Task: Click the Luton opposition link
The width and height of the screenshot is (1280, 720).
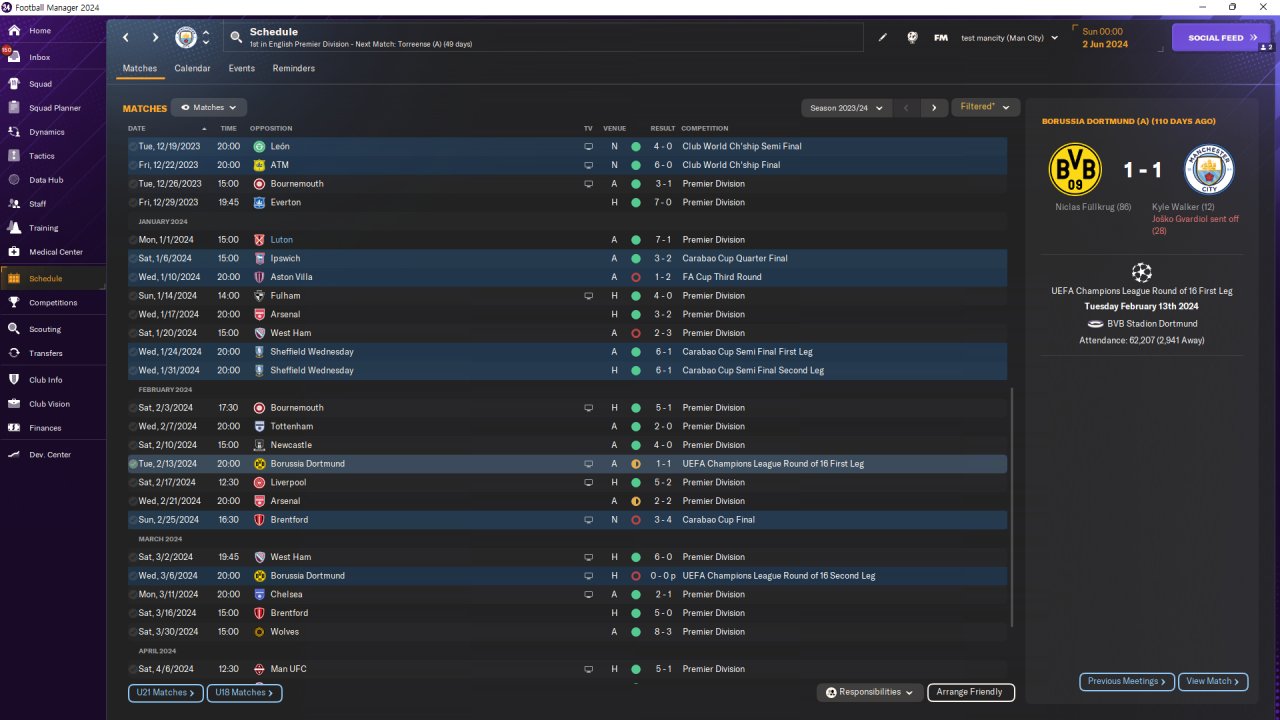Action: pos(280,240)
